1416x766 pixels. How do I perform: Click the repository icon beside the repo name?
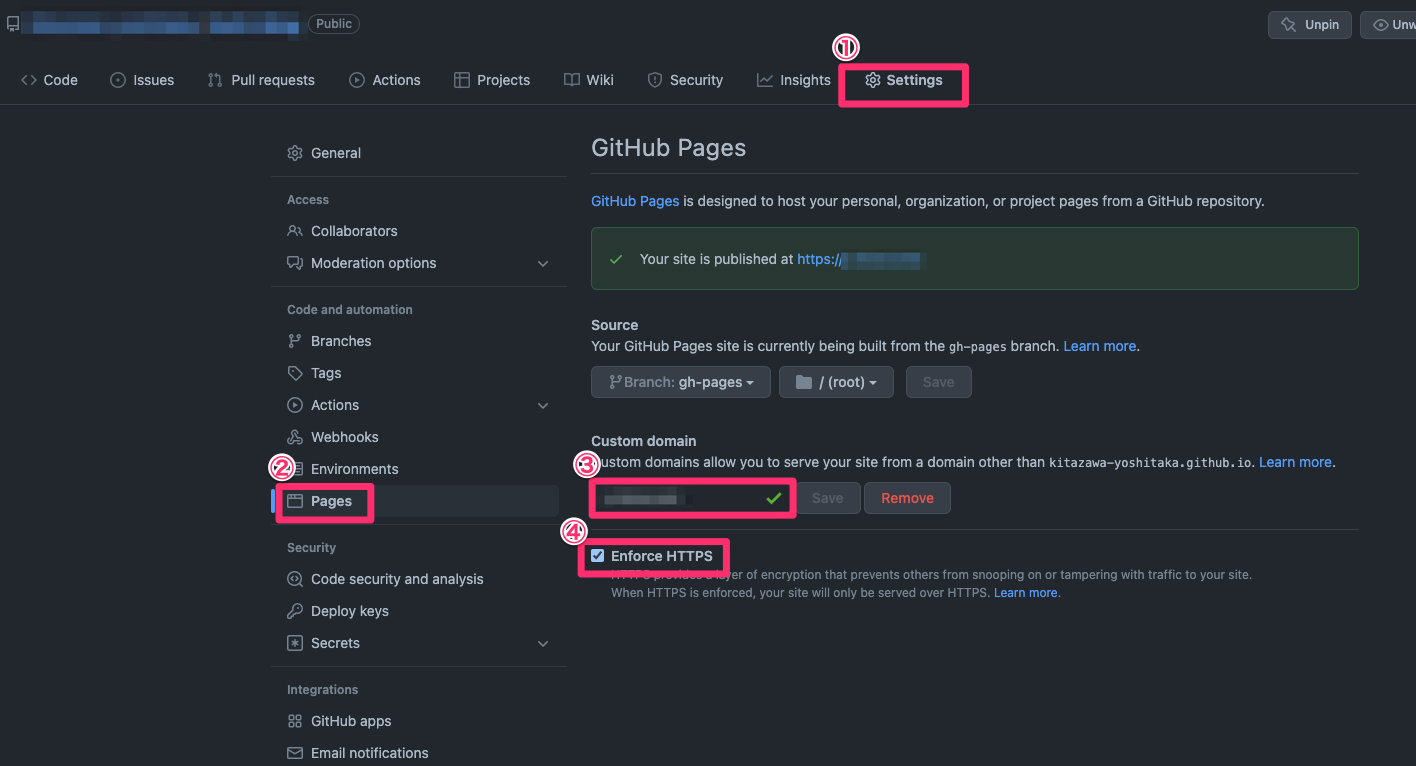tap(12, 24)
